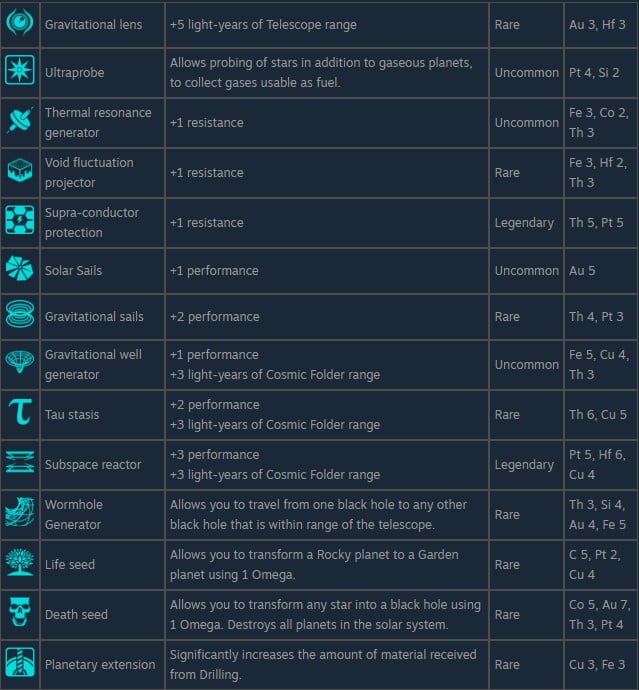
Task: Click the Subspace reactor icon
Action: pyautogui.click(x=19, y=464)
